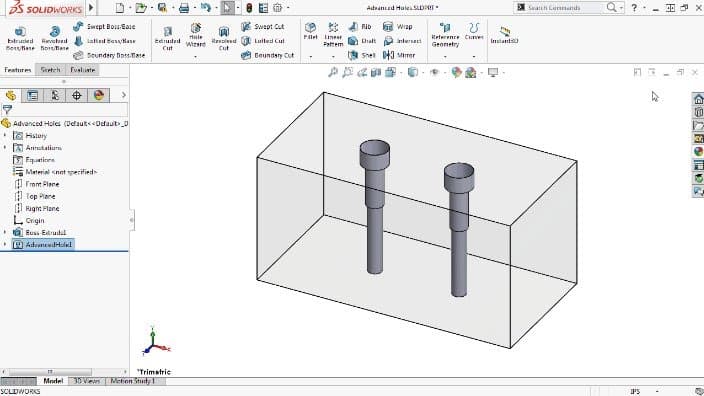The height and width of the screenshot is (396, 704).
Task: Select the Draft tool
Action: 362,41
